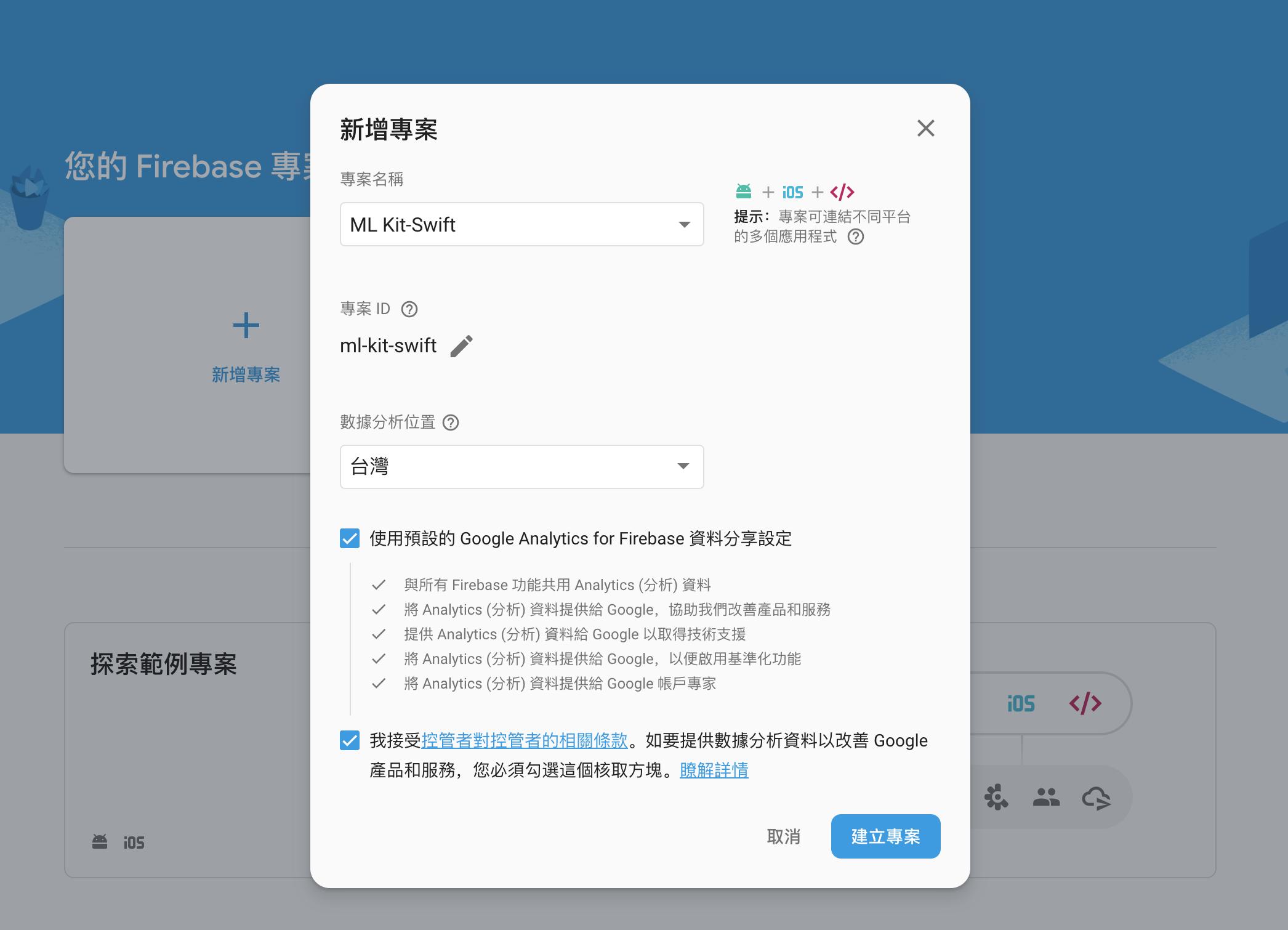Click Android icon in 探索範例專案 card
The height and width of the screenshot is (930, 1288).
coord(100,842)
